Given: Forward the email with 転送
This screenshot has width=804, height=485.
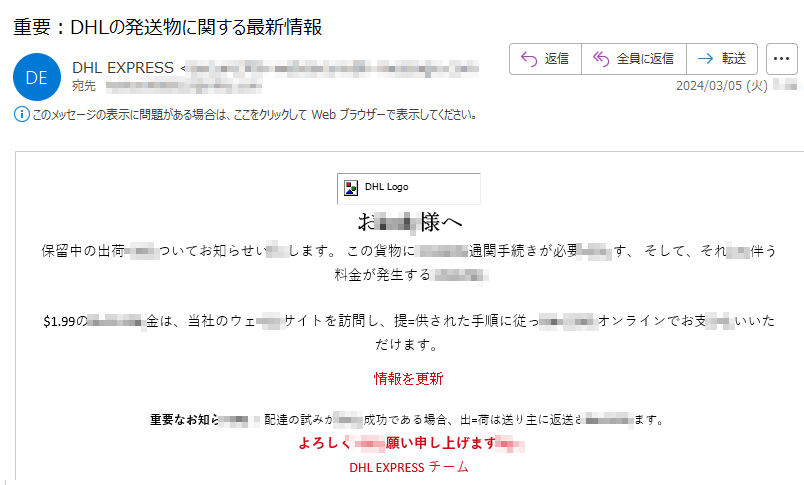Looking at the screenshot, I should coord(722,59).
